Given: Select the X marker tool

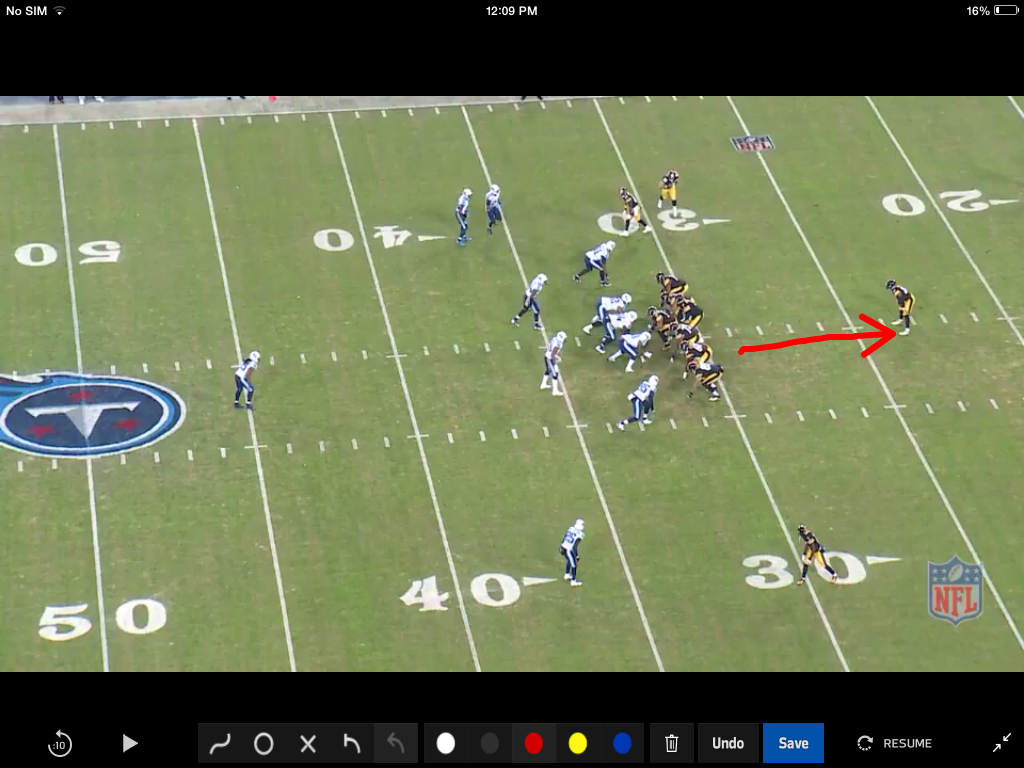Looking at the screenshot, I should (308, 743).
